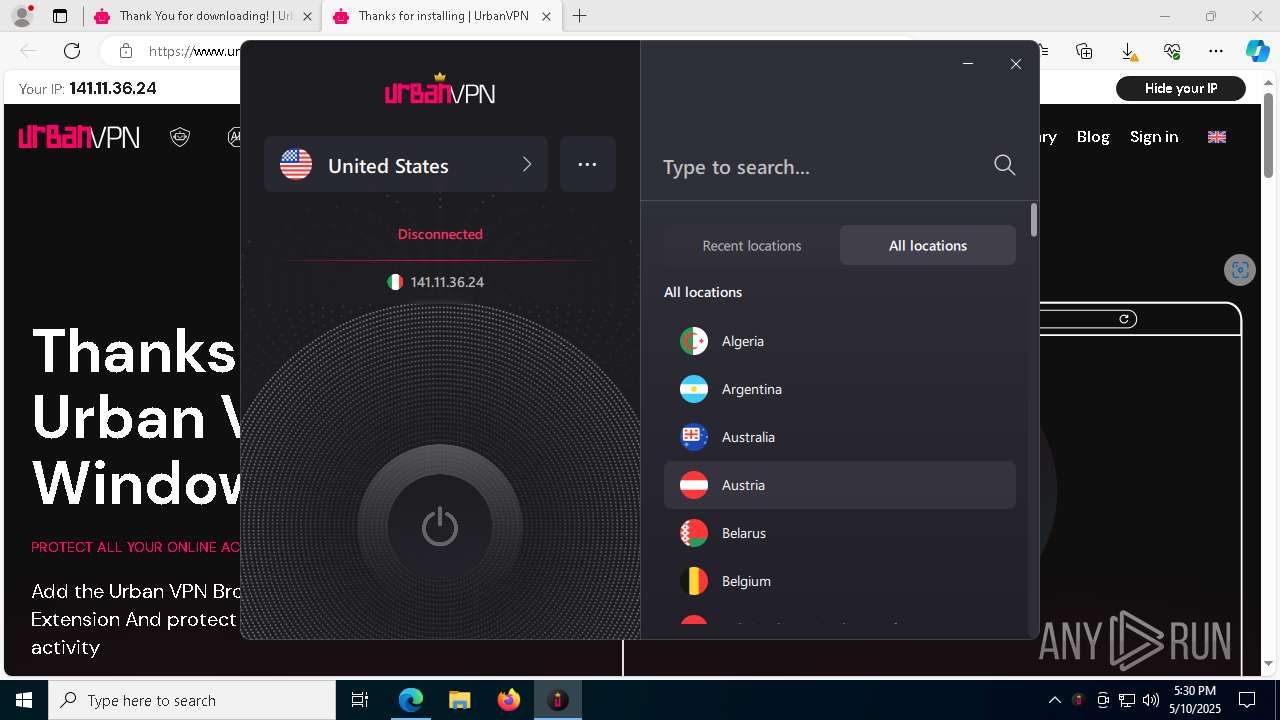Select Argentina from the locations list
Screen dimensions: 1280x720
coord(840,389)
